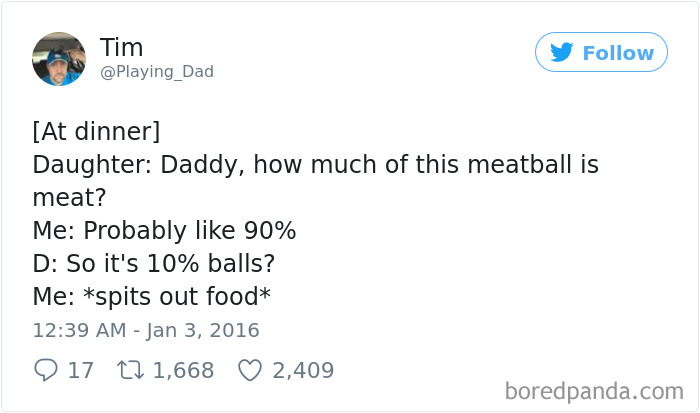
Task: Click the reply speech bubble icon
Action: coord(45,370)
